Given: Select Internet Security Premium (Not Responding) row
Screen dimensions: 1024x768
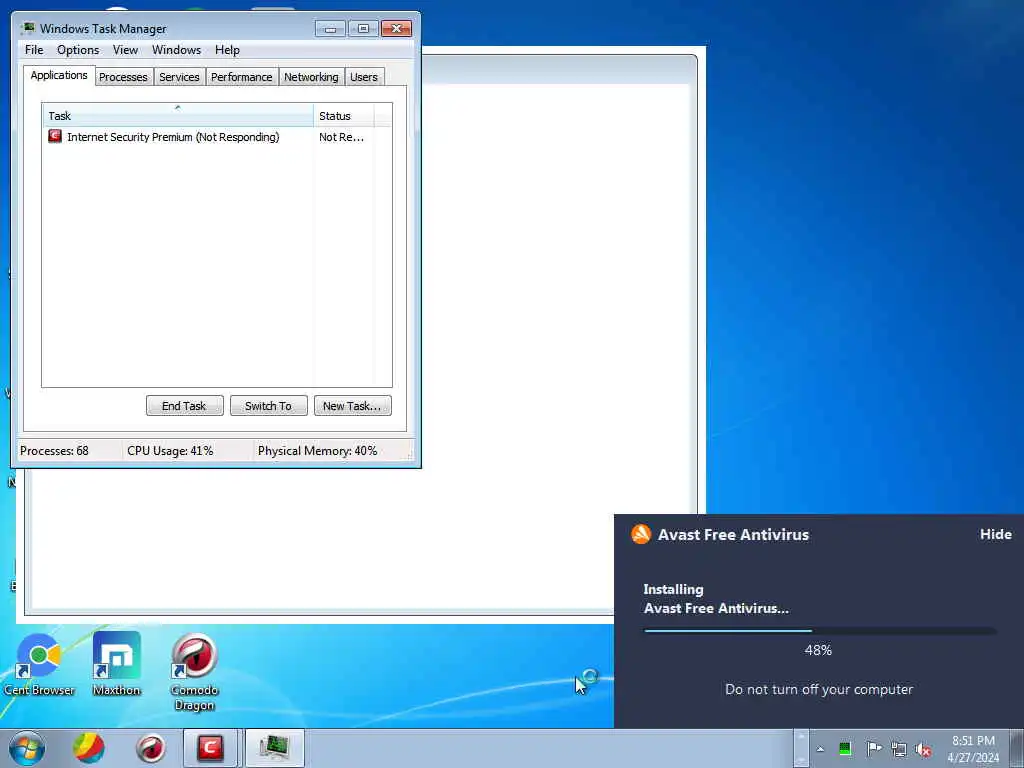Looking at the screenshot, I should [x=217, y=137].
